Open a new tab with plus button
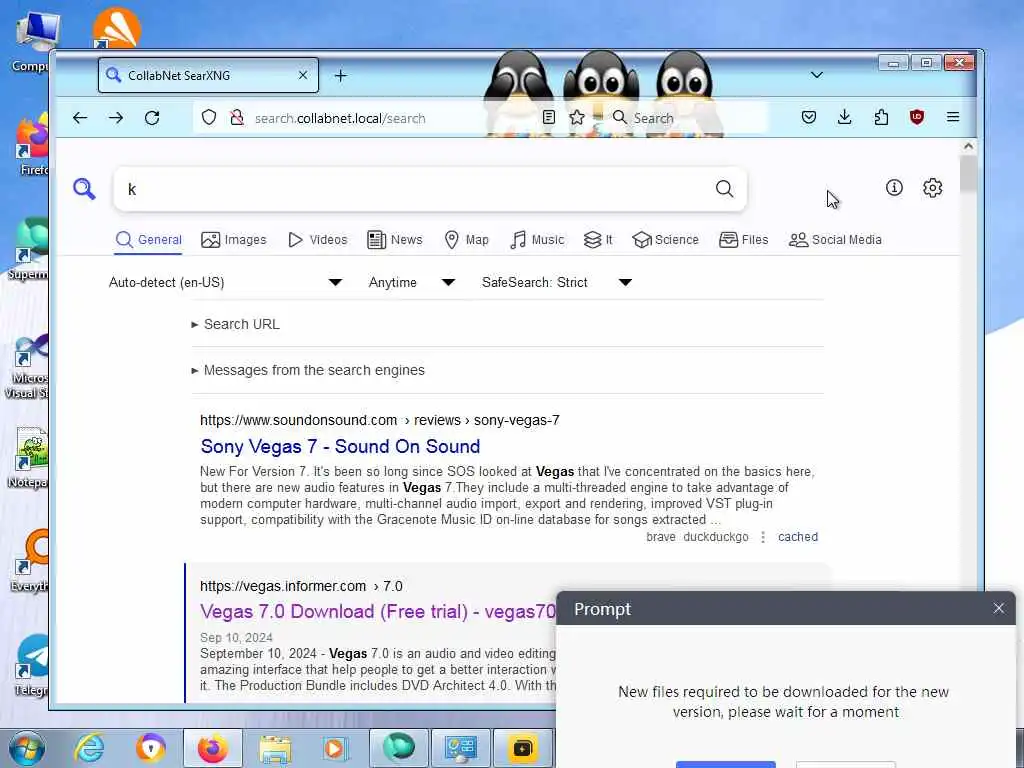 click(x=340, y=76)
